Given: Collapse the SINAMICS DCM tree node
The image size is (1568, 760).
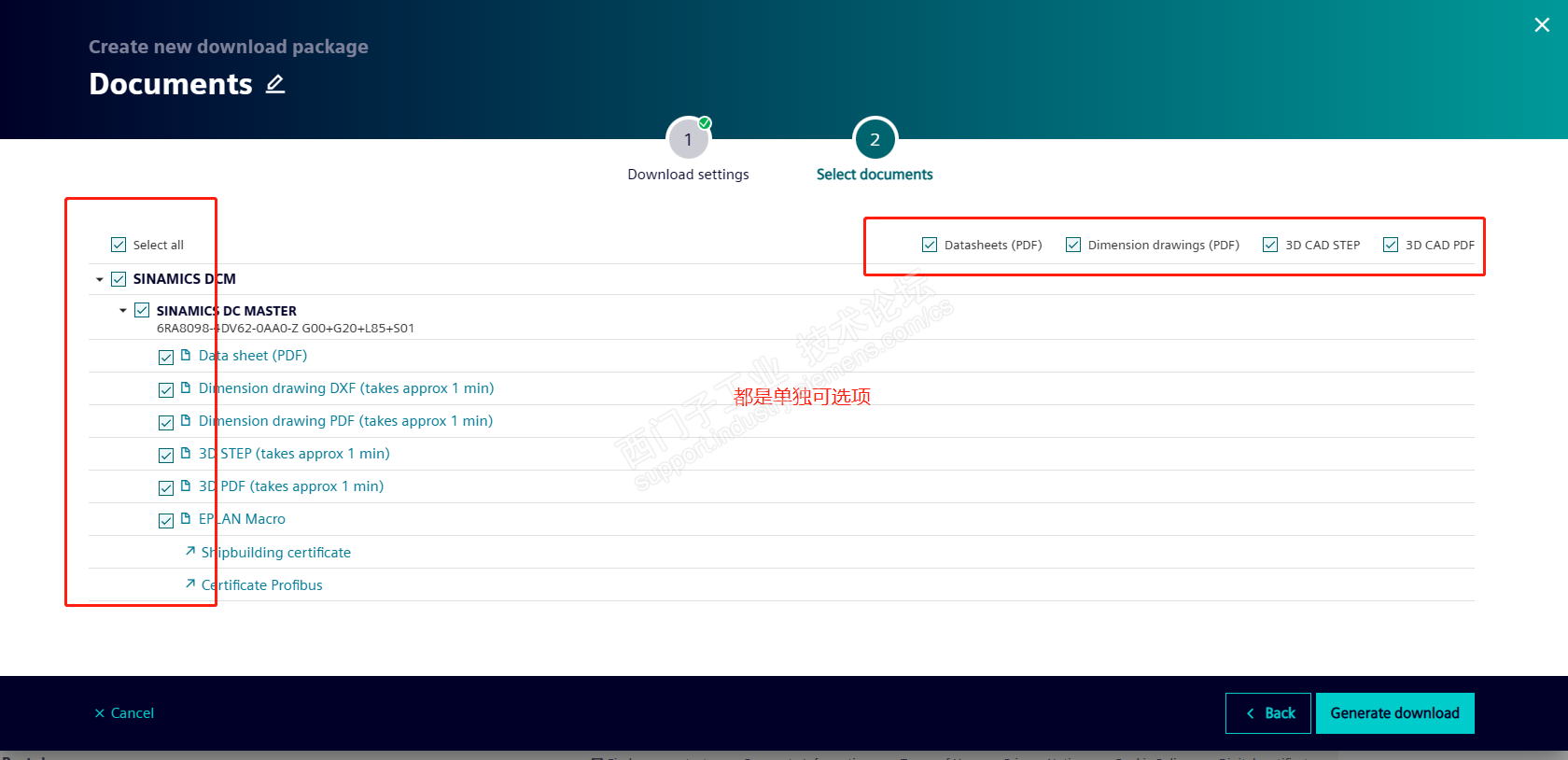Looking at the screenshot, I should point(100,279).
